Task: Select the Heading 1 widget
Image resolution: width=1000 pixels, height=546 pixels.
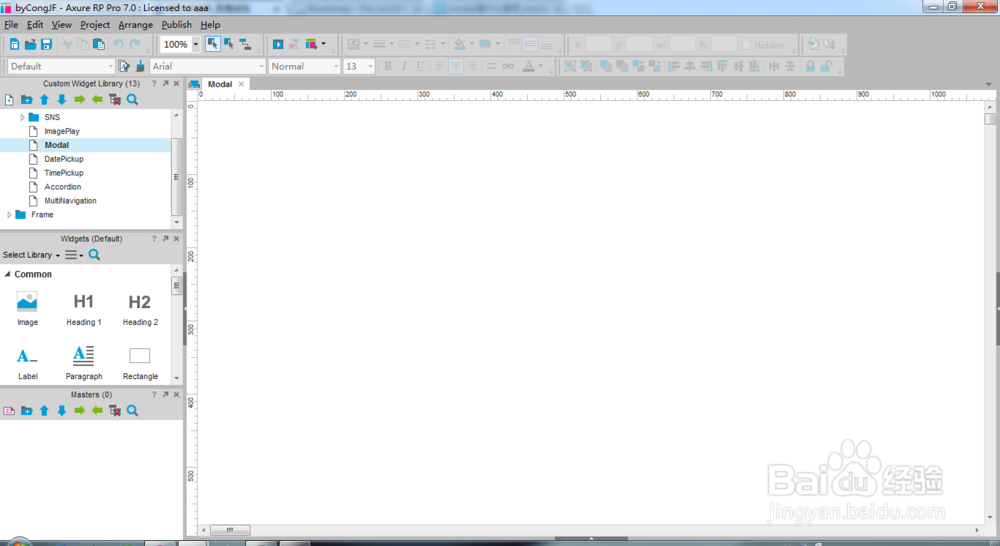Action: coord(84,309)
